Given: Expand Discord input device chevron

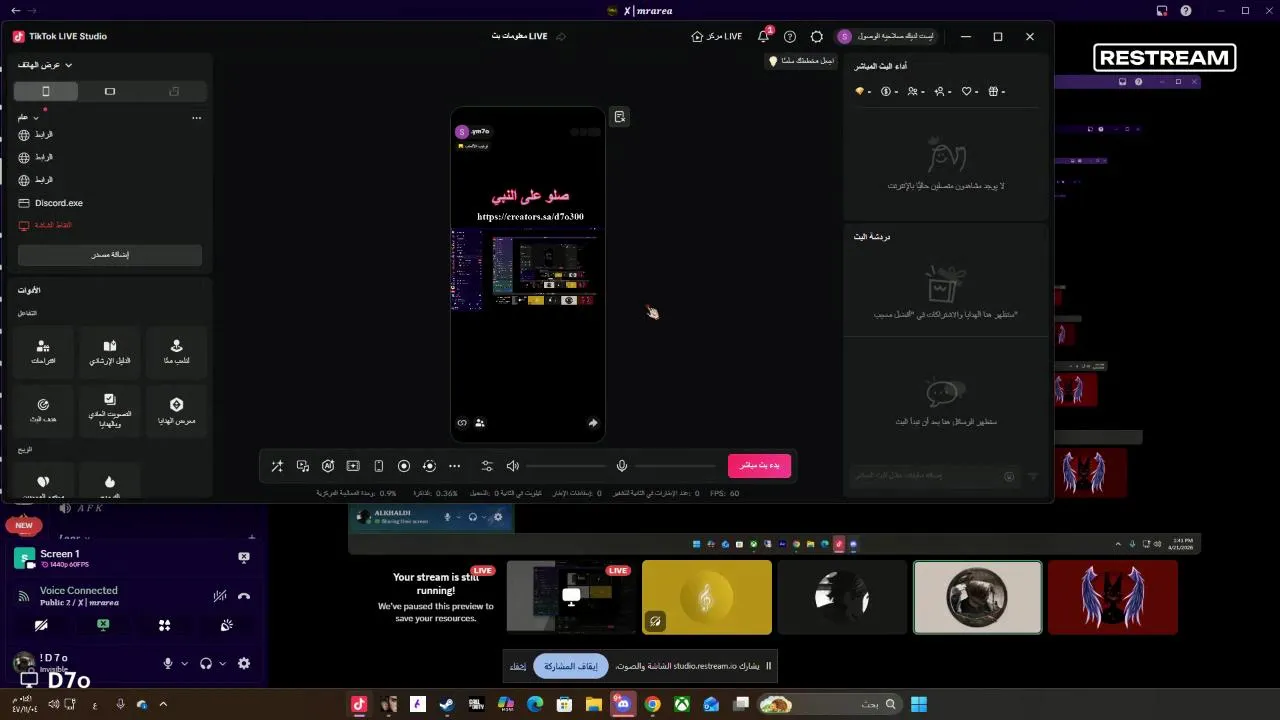Looking at the screenshot, I should [x=185, y=663].
